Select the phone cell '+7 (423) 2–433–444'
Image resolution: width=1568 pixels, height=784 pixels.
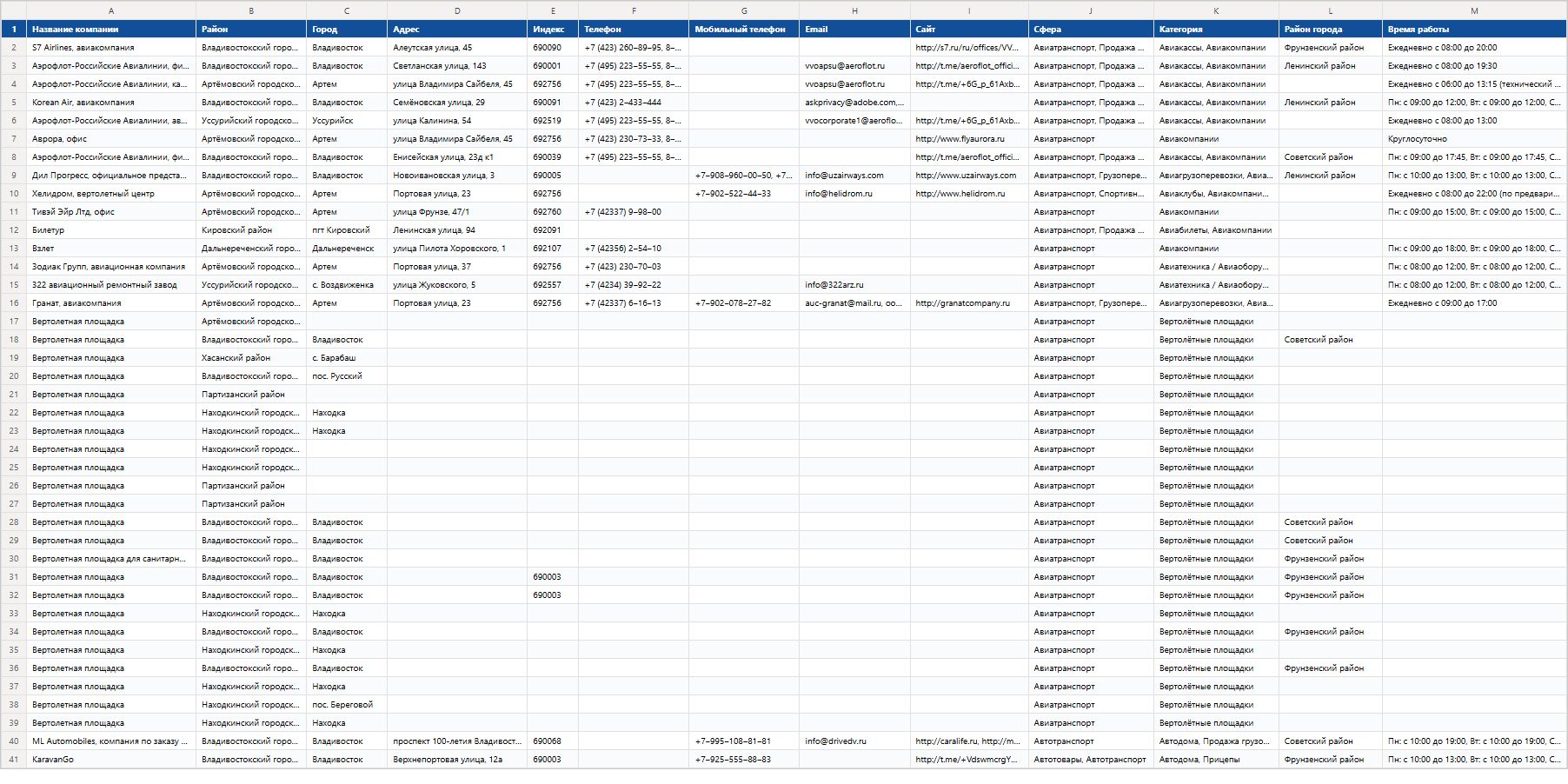634,103
